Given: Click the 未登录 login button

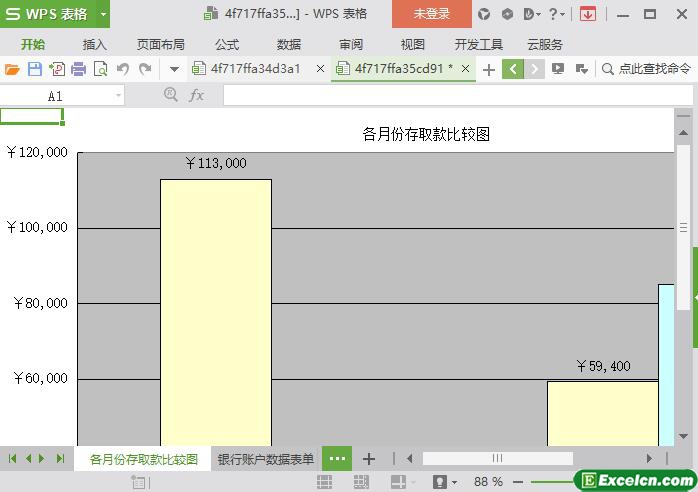Looking at the screenshot, I should pyautogui.click(x=431, y=14).
